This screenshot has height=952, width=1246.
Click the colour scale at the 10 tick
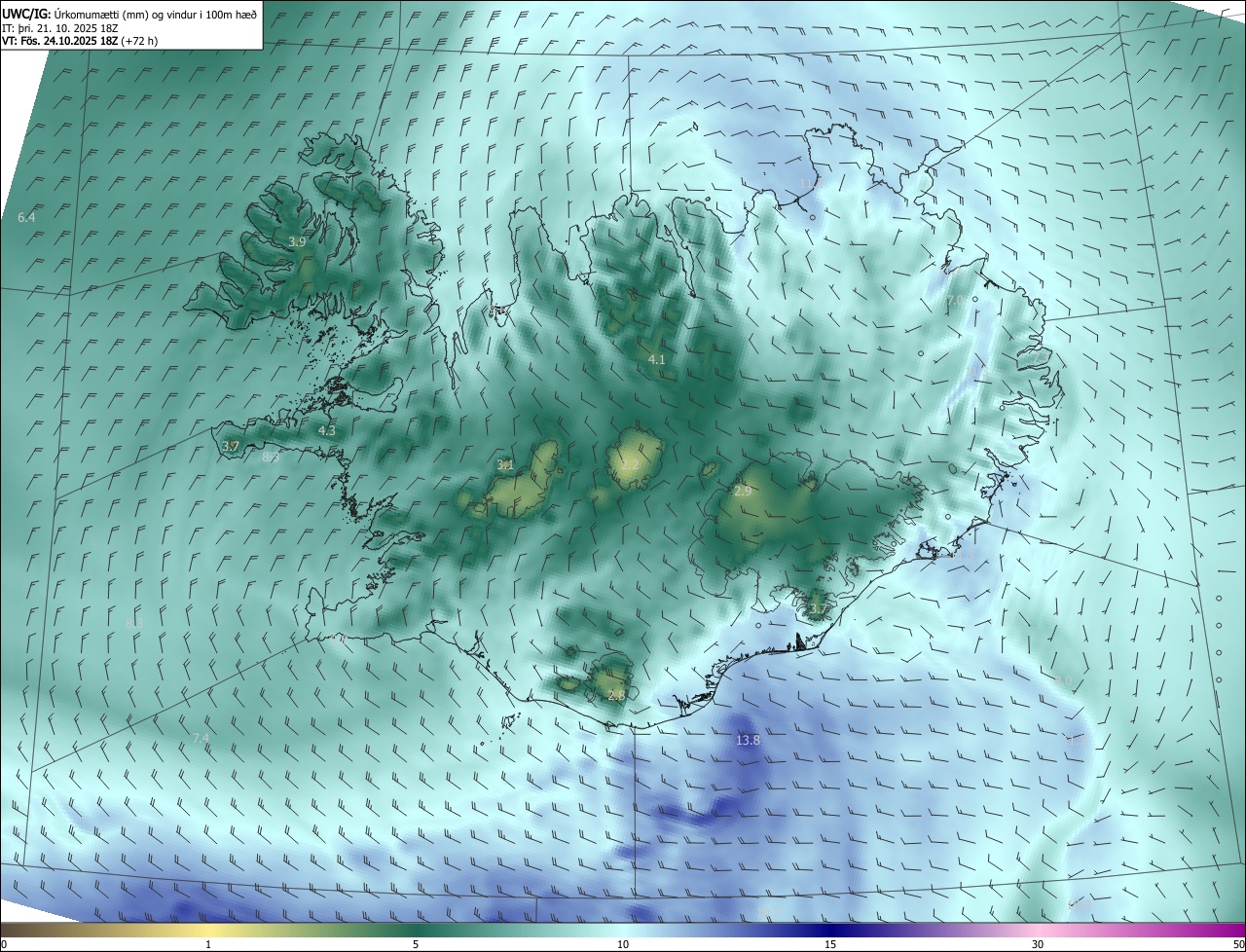623,944
